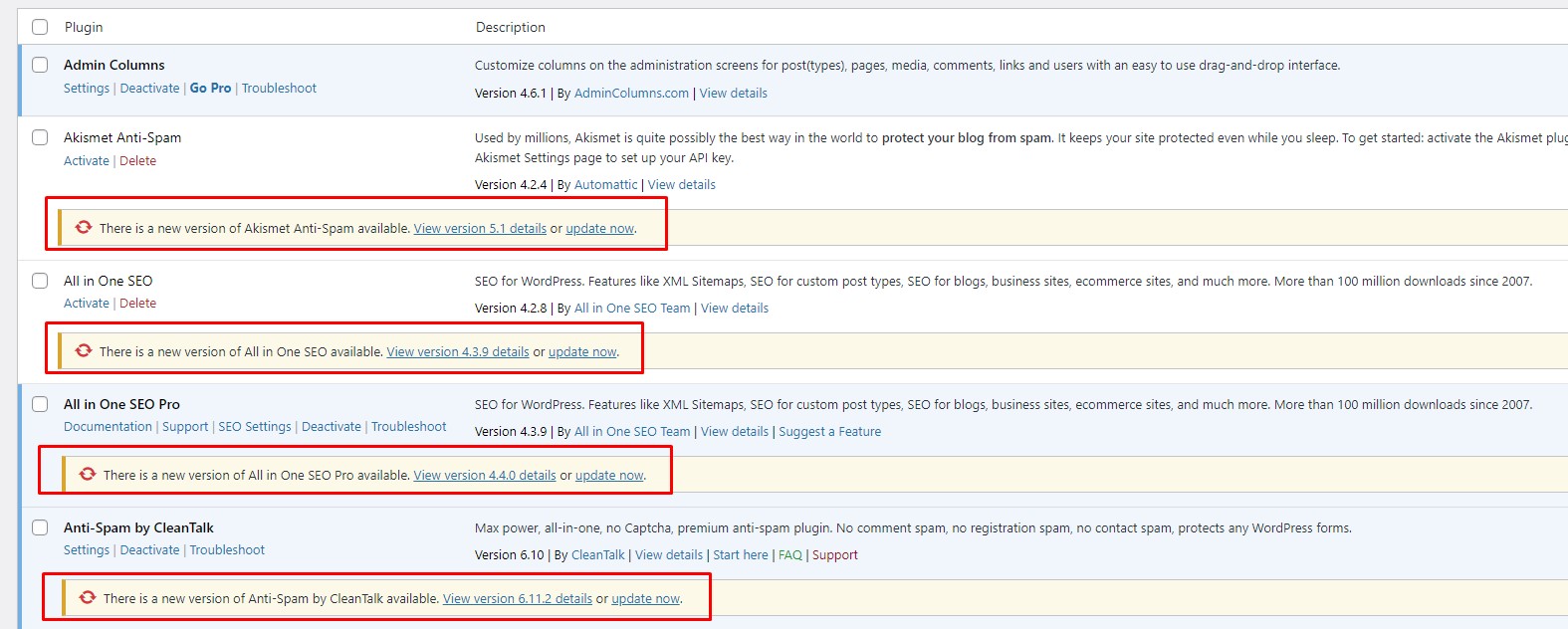Image resolution: width=1568 pixels, height=629 pixels.
Task: Open the CleanTalk FAQ link
Action: point(790,554)
